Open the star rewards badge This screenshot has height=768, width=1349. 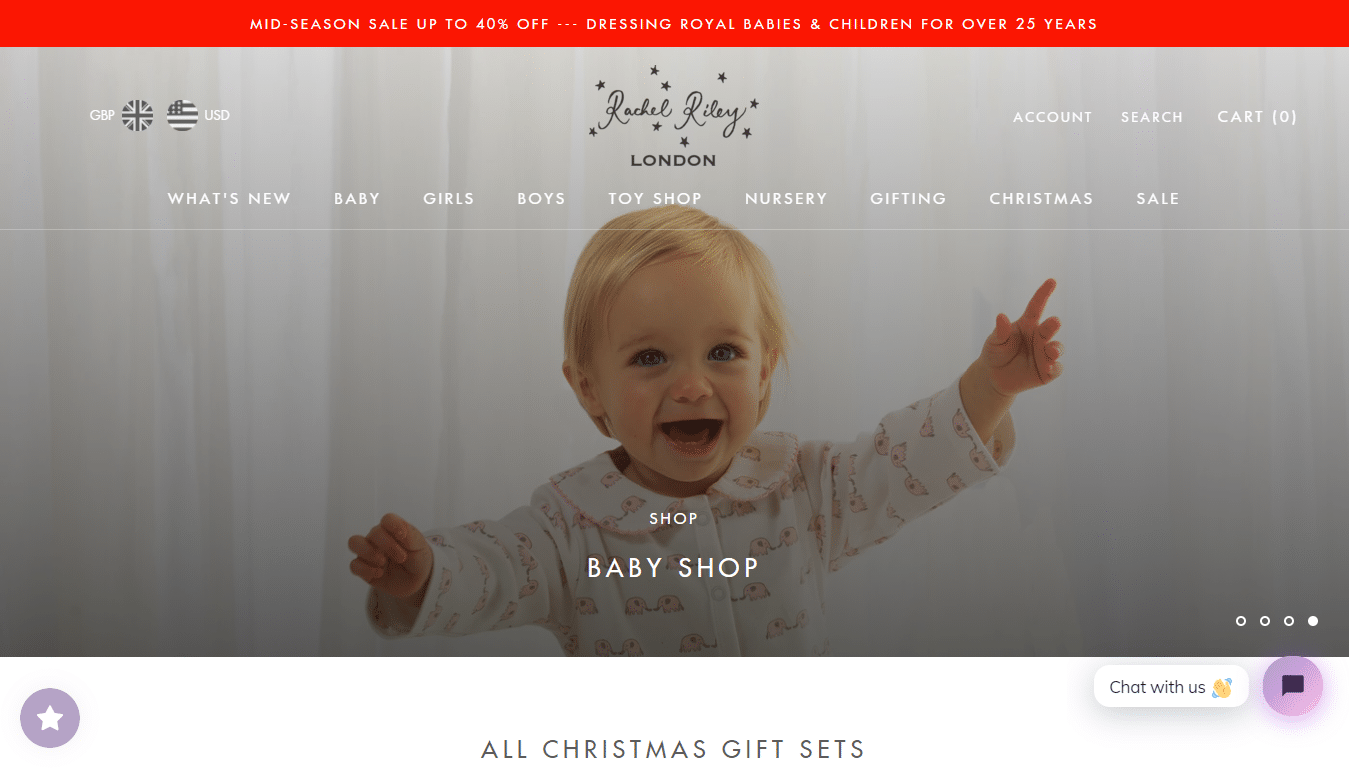[x=50, y=718]
